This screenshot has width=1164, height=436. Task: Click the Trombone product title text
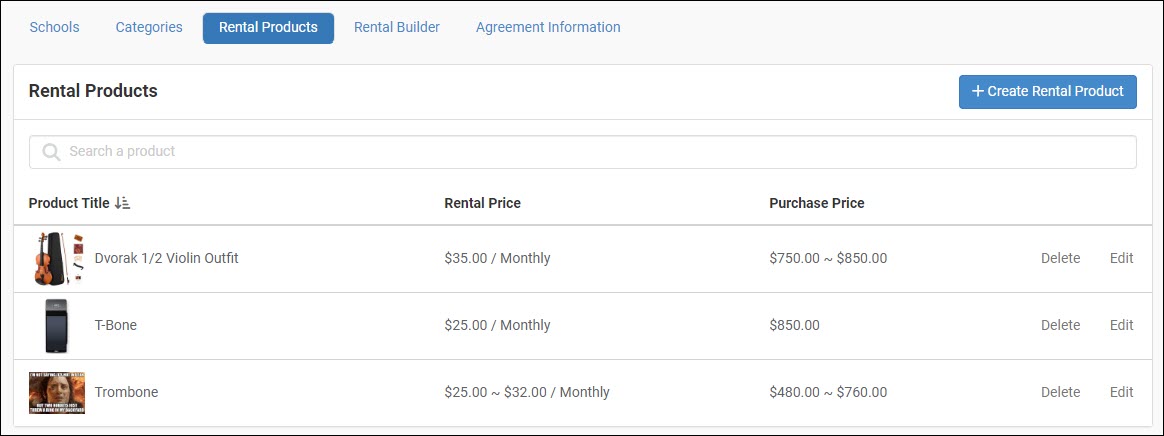[x=126, y=392]
